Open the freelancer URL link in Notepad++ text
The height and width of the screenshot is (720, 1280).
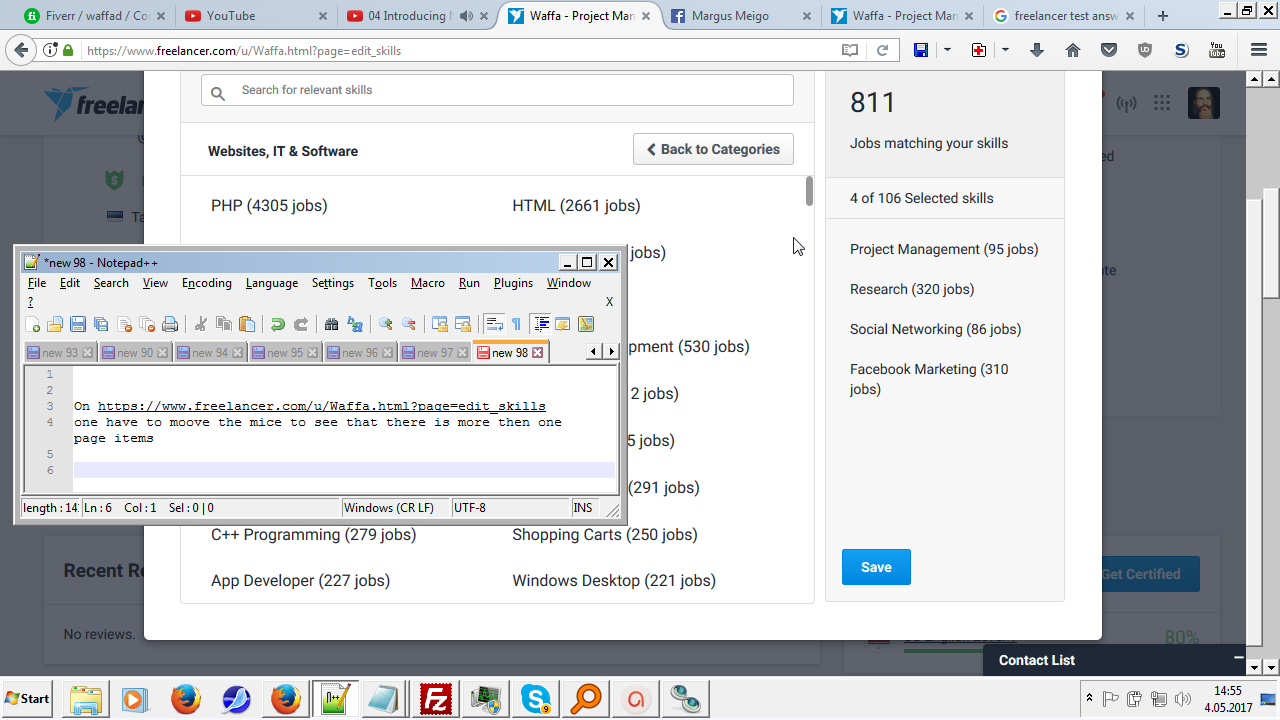coord(322,406)
